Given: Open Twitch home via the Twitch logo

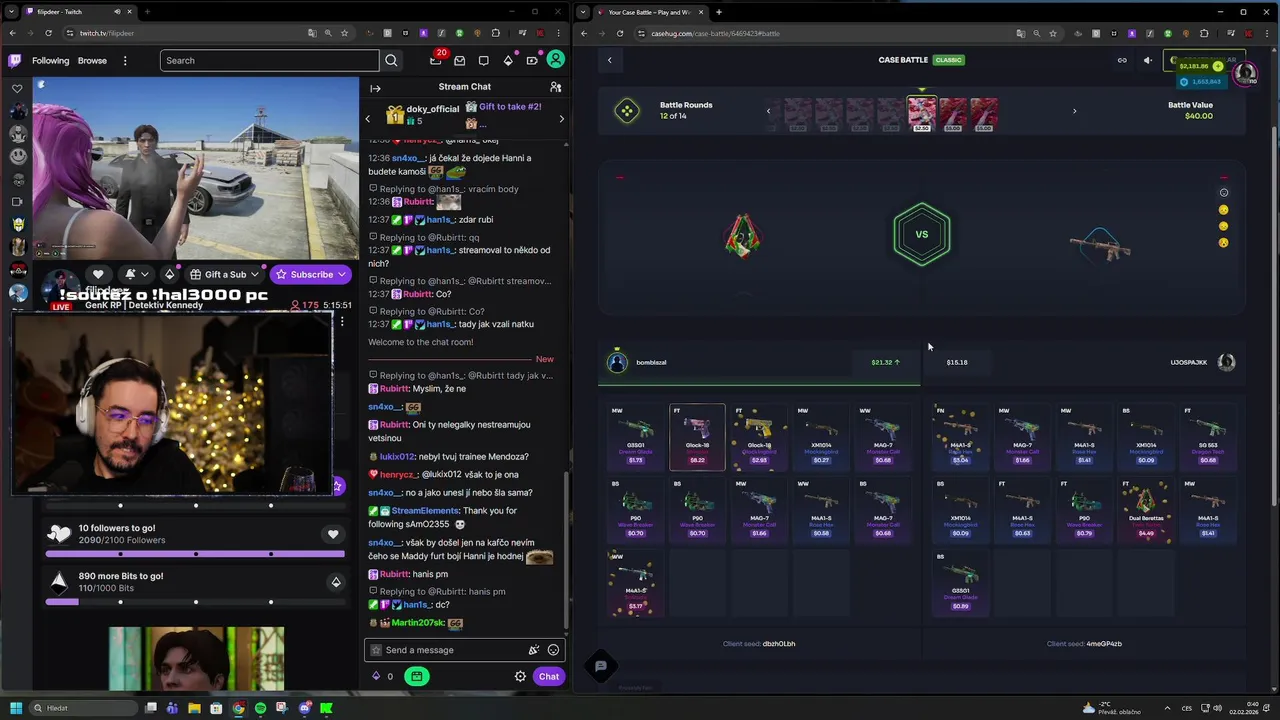Looking at the screenshot, I should 15,60.
